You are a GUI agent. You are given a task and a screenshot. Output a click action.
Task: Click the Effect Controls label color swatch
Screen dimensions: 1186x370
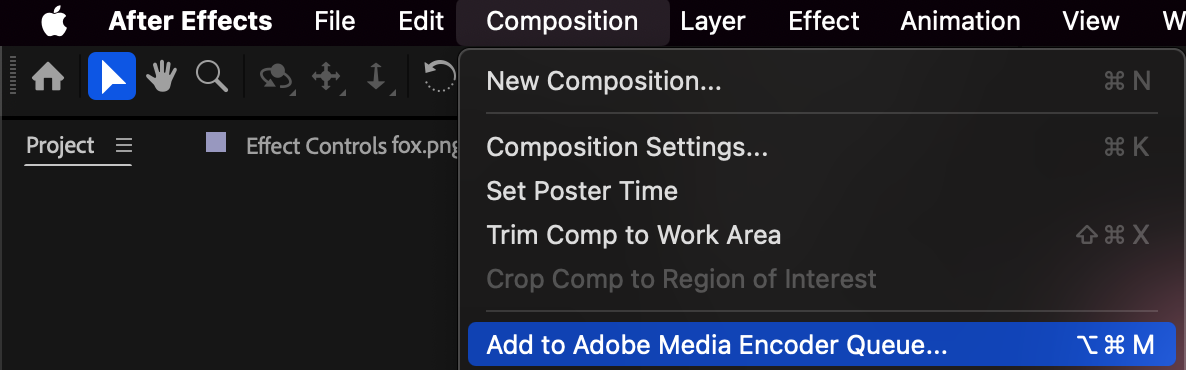tap(216, 142)
